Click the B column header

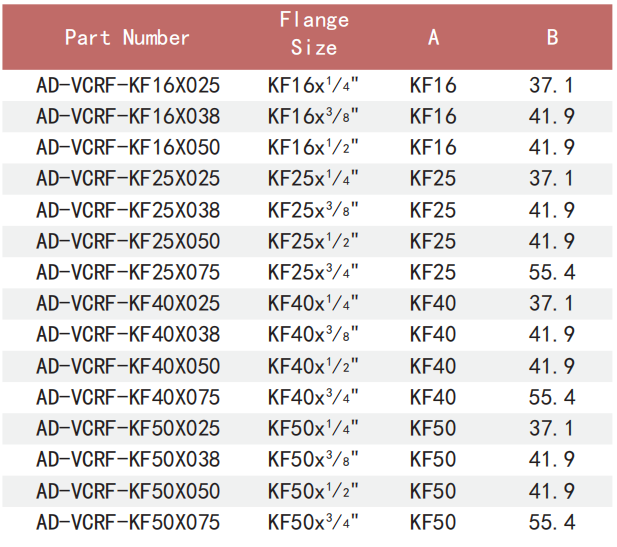click(x=552, y=38)
